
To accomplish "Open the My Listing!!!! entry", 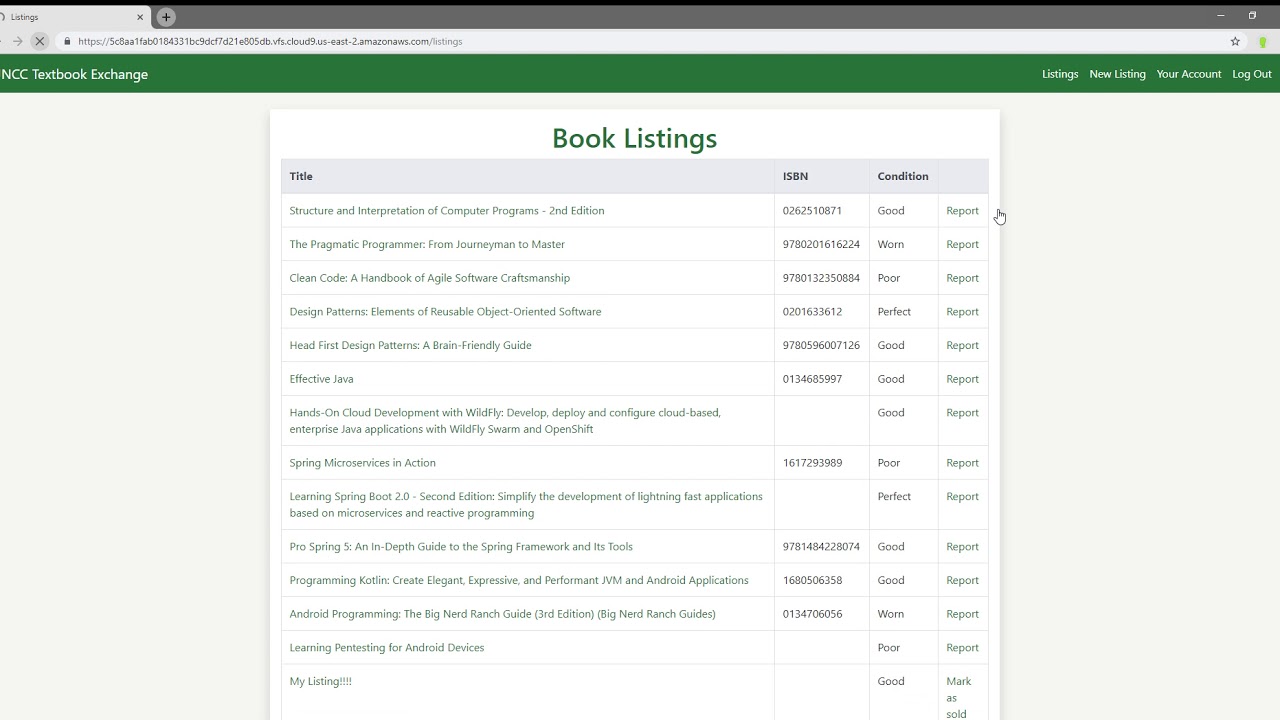I will (320, 681).
